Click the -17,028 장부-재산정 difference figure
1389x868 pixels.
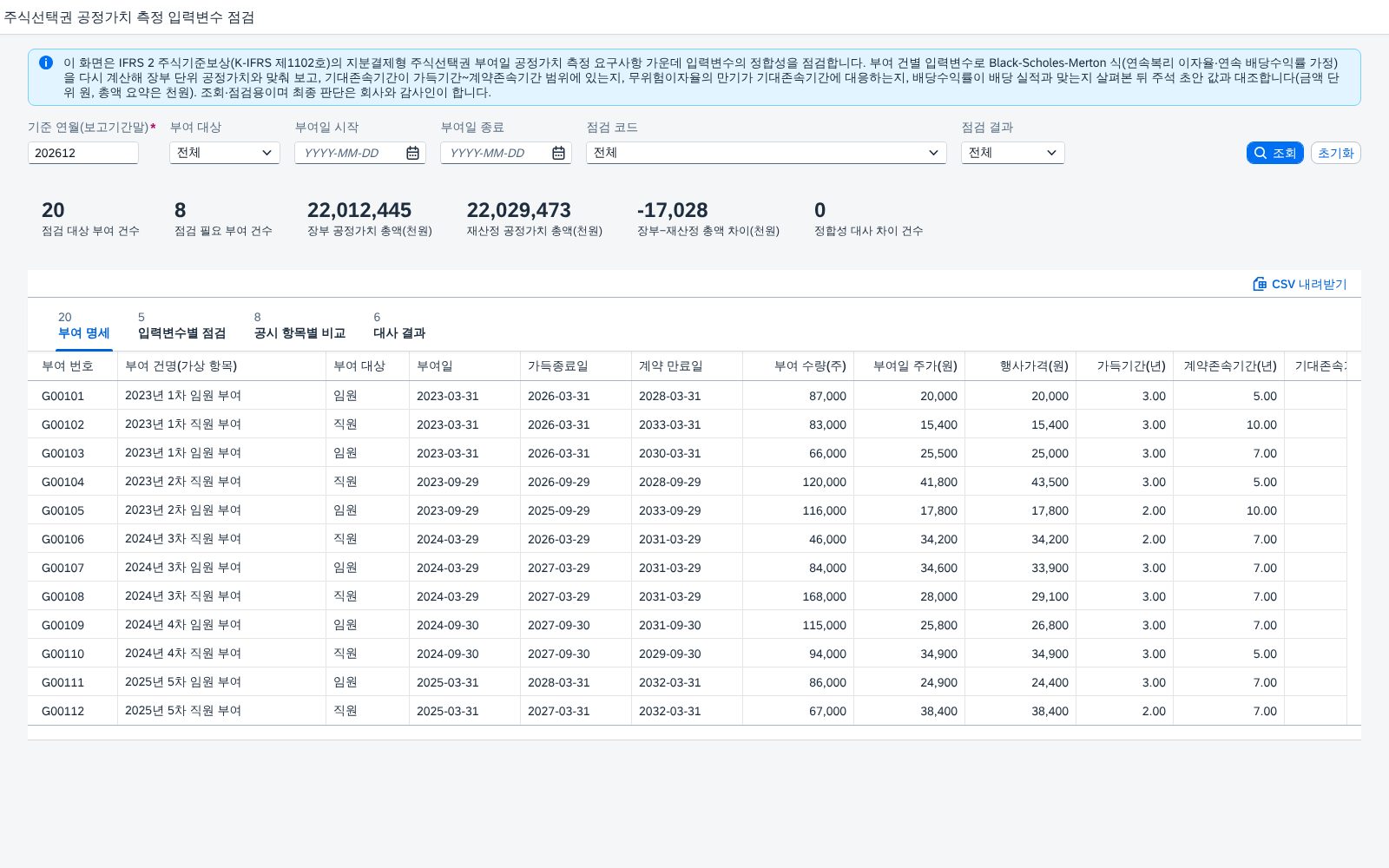click(x=673, y=210)
